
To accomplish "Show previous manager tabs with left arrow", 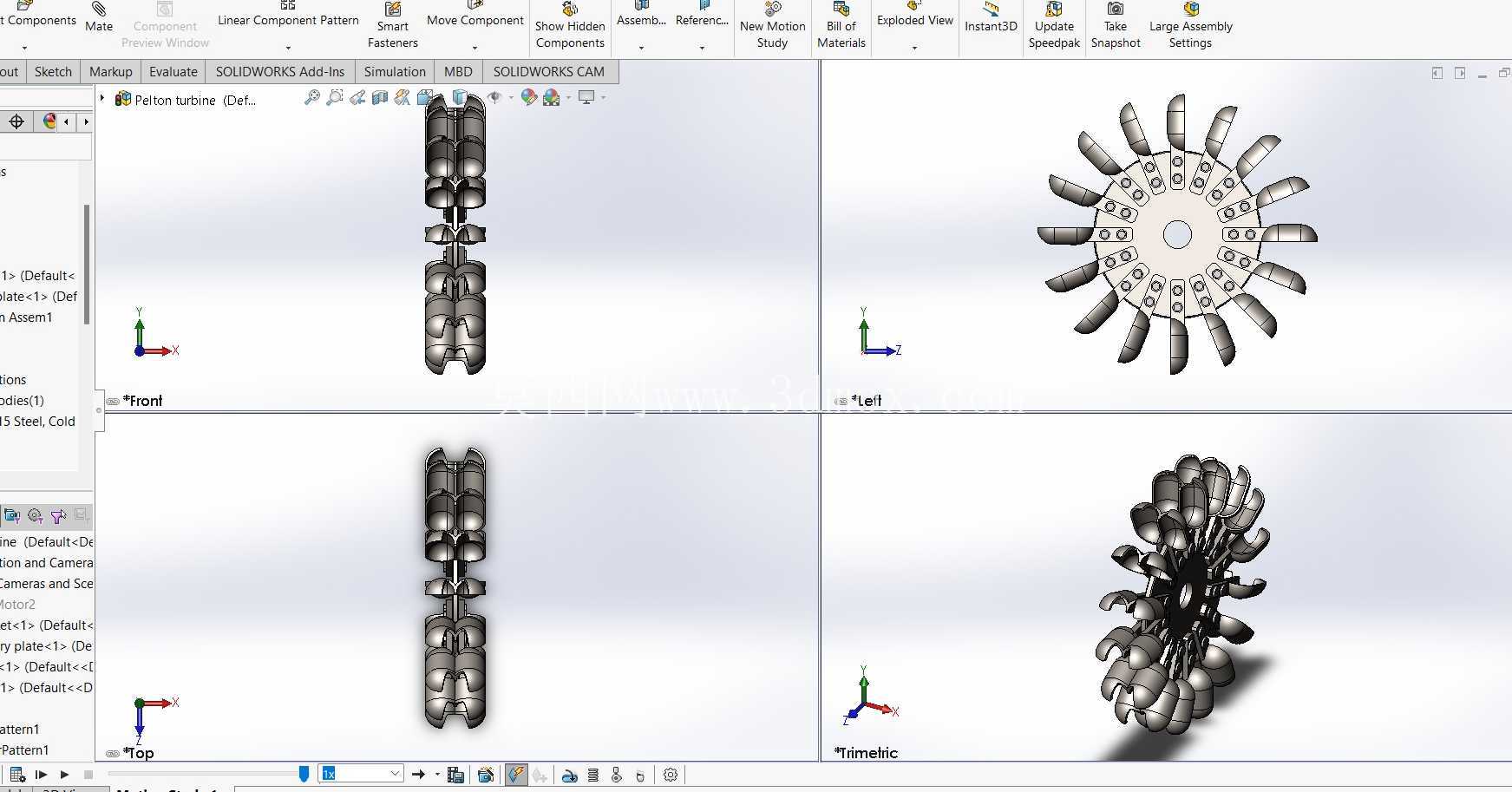I will tap(67, 121).
